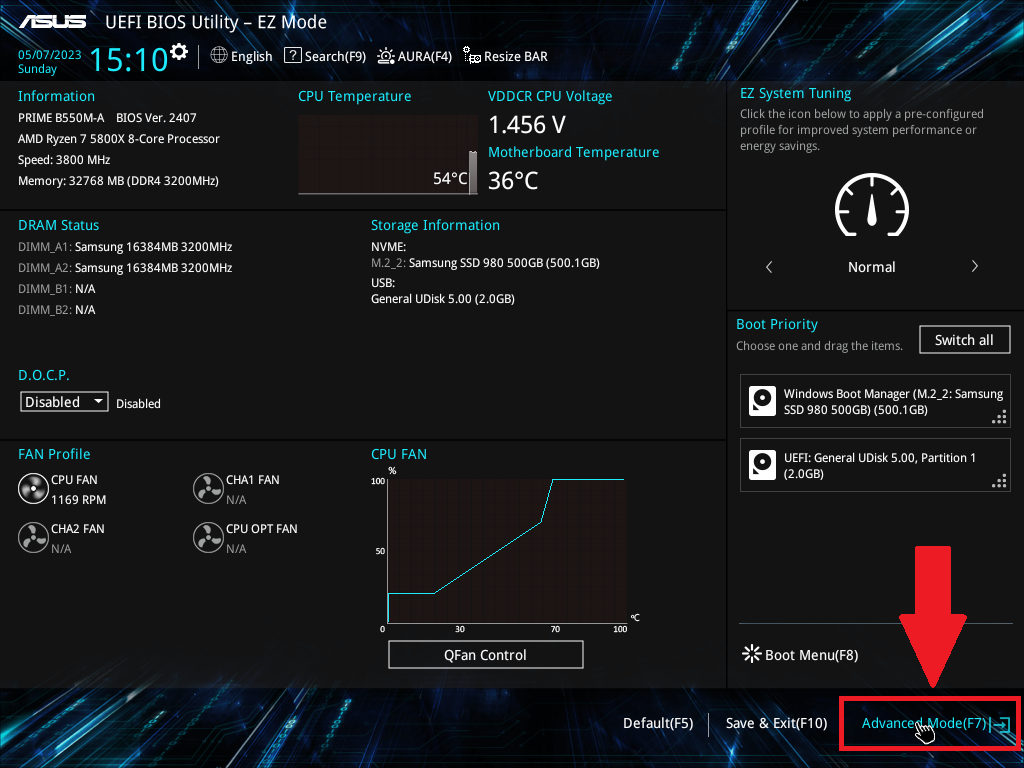This screenshot has height=768, width=1024.
Task: Click the CPU Temperature graph
Action: (388, 155)
